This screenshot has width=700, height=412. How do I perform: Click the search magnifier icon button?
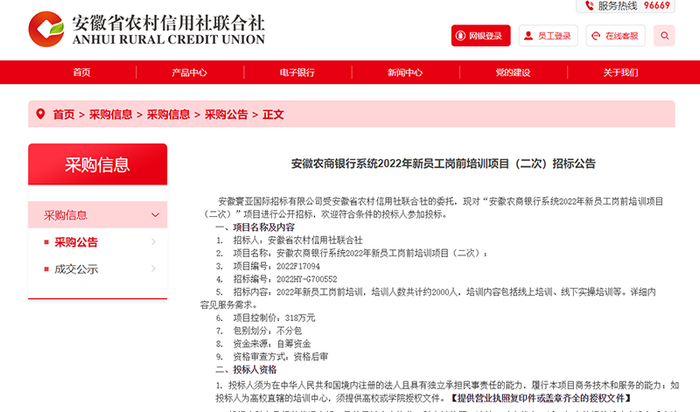(664, 36)
